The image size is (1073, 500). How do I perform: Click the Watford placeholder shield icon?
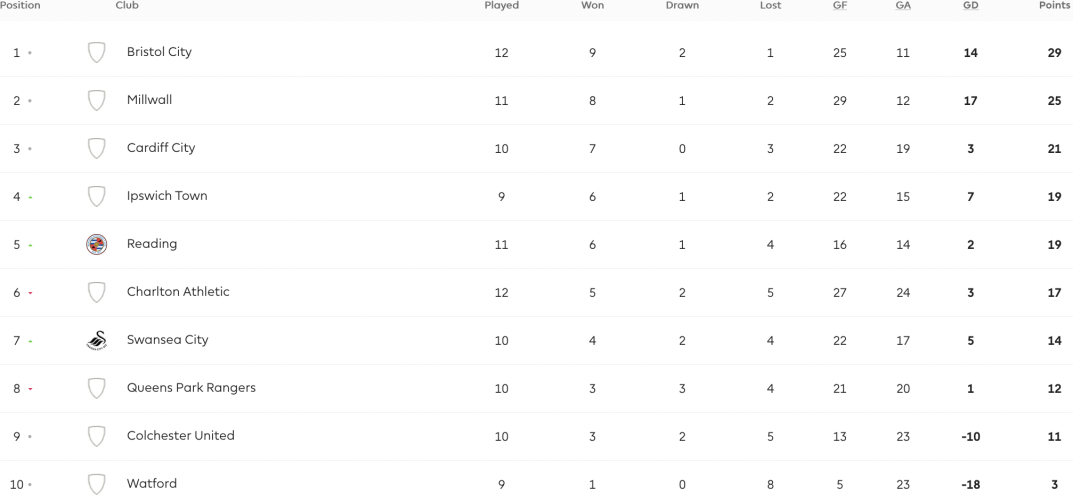tap(96, 484)
